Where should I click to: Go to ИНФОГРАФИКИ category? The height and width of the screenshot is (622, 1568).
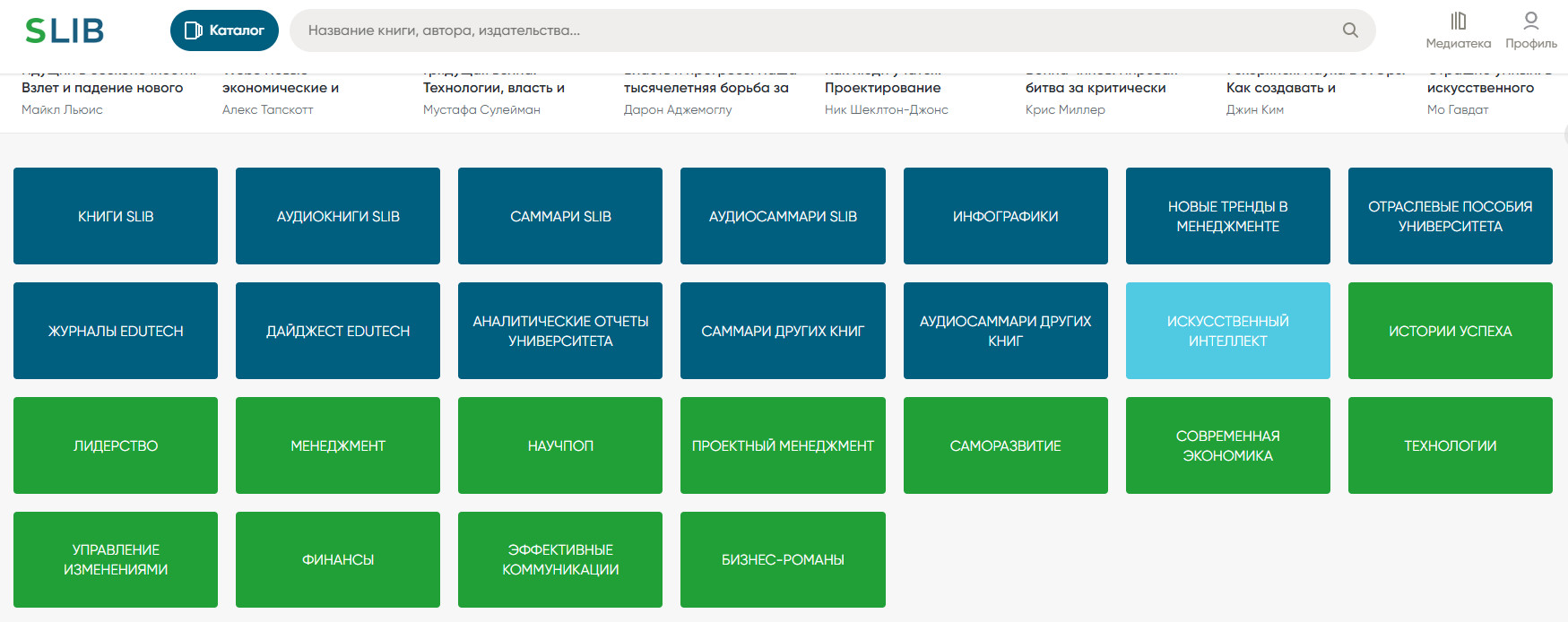(1005, 216)
